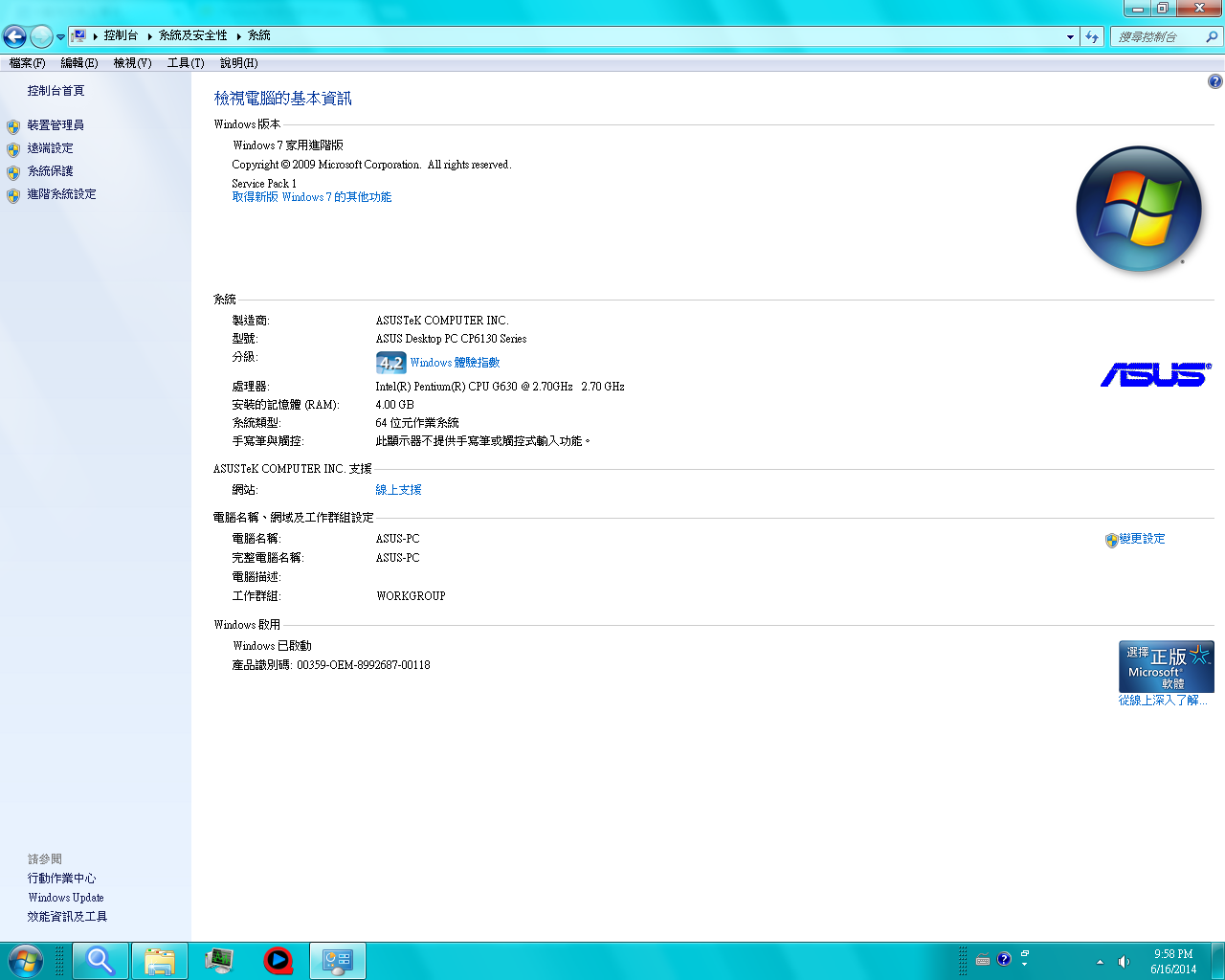
Task: Open help with the blue question mark
Action: 1215,81
